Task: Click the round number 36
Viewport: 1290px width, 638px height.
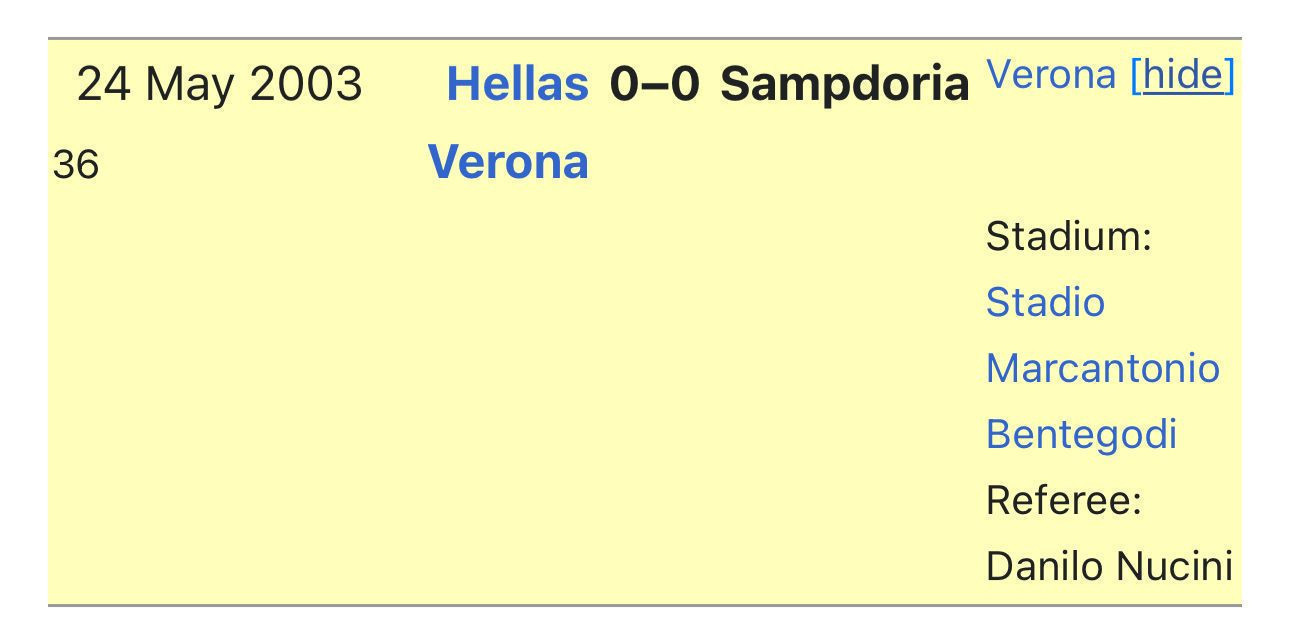Action: click(76, 165)
